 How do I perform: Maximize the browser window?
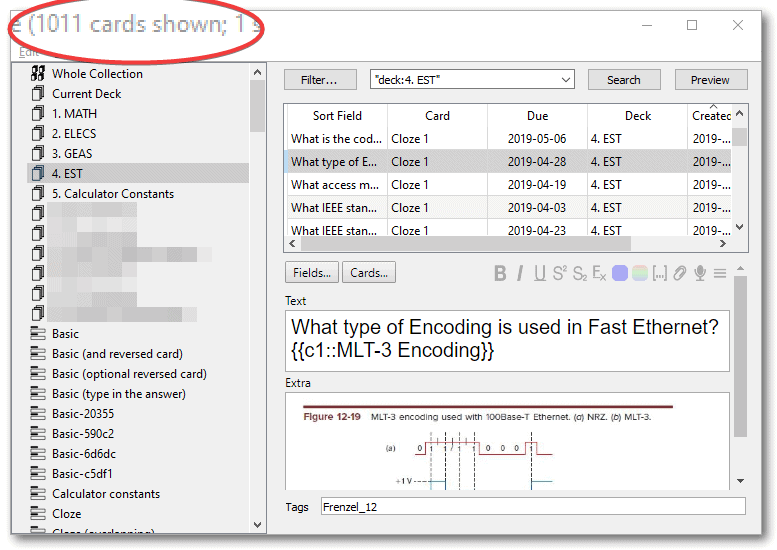tap(692, 25)
